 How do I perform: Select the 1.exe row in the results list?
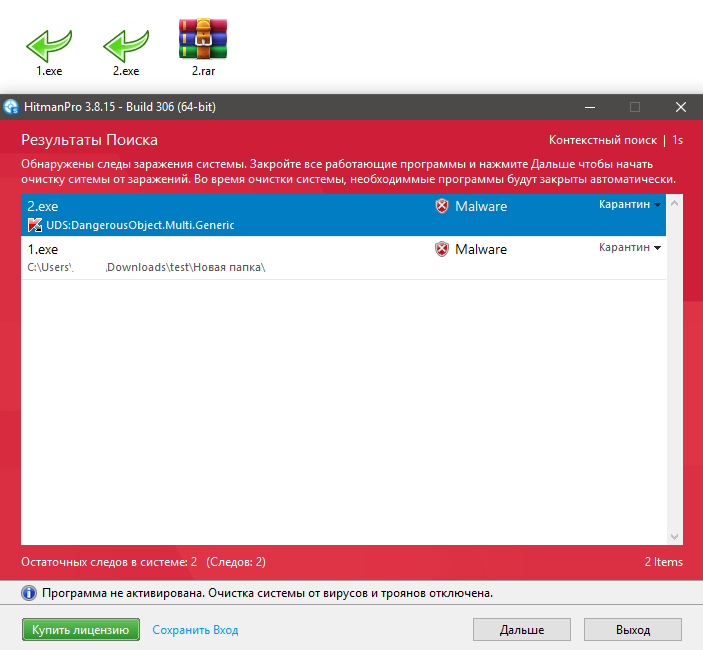(343, 258)
